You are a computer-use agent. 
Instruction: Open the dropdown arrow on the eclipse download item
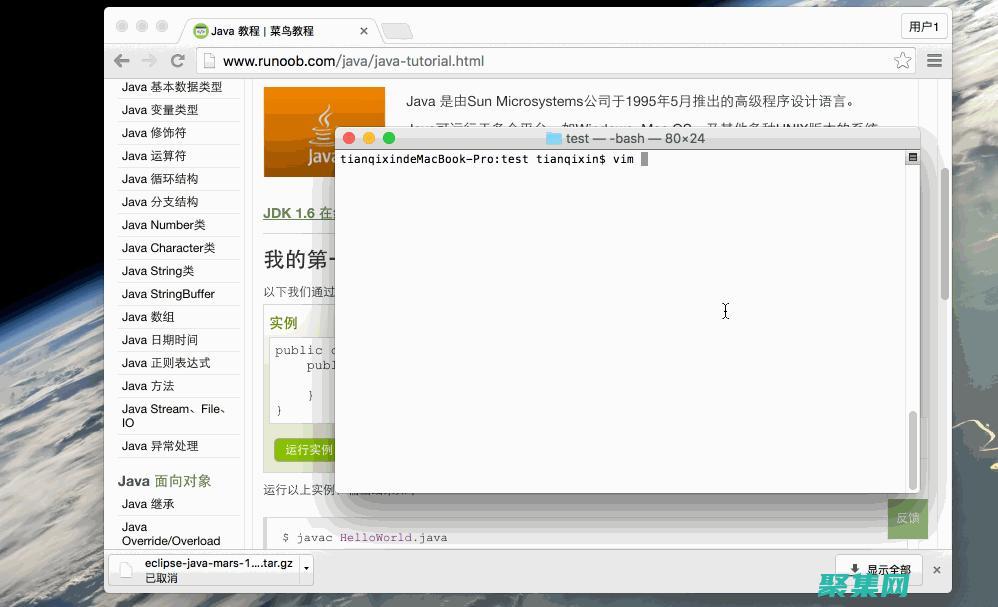tap(307, 569)
